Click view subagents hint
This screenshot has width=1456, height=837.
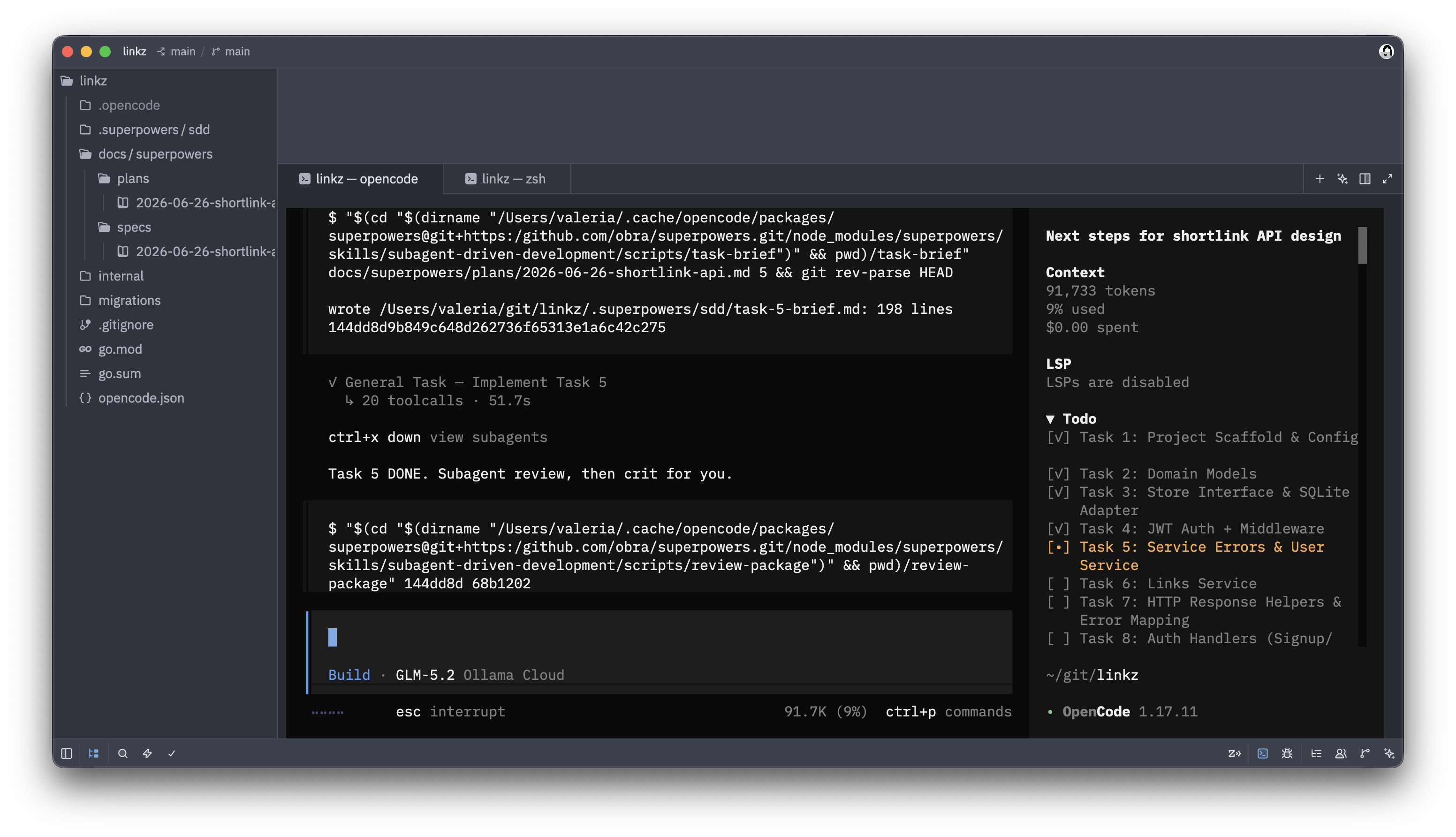(x=488, y=437)
